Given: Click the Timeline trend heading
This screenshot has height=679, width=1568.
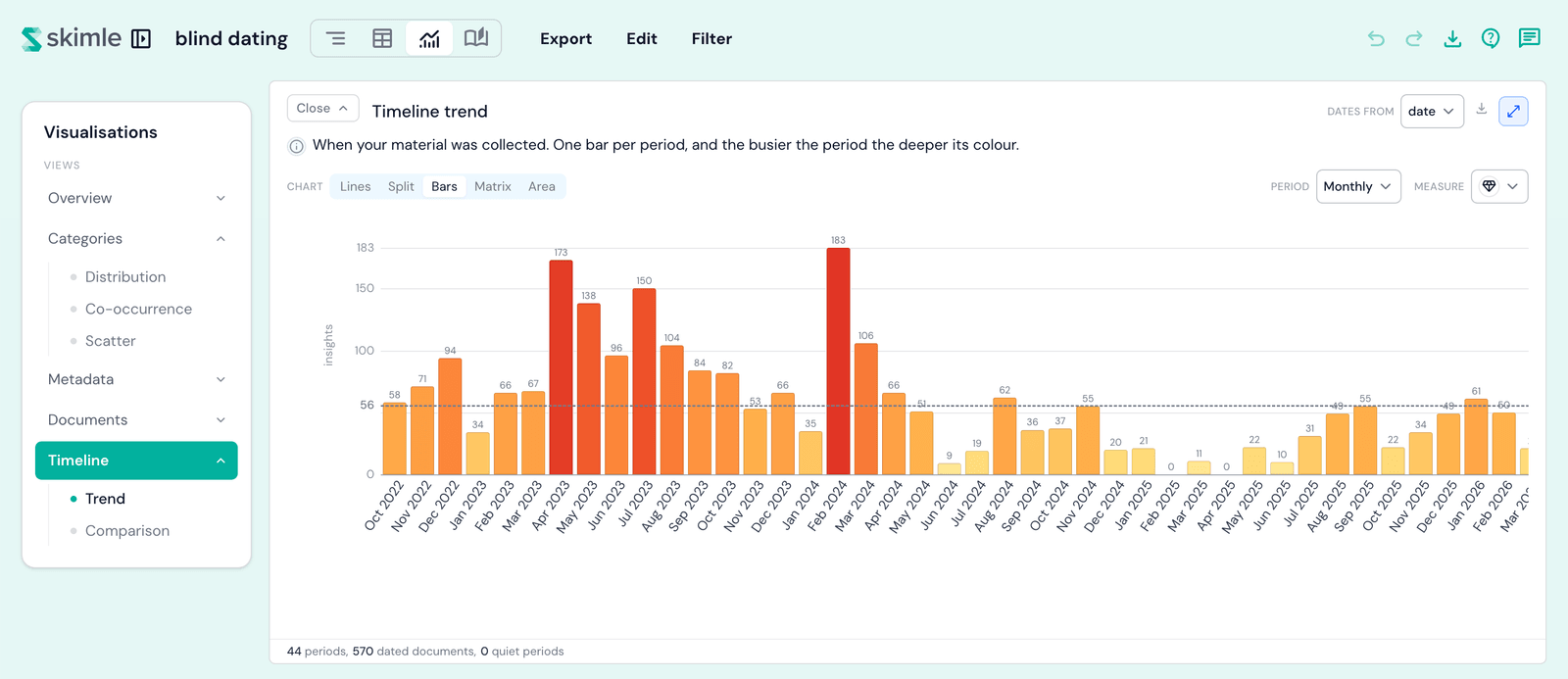Looking at the screenshot, I should [429, 111].
